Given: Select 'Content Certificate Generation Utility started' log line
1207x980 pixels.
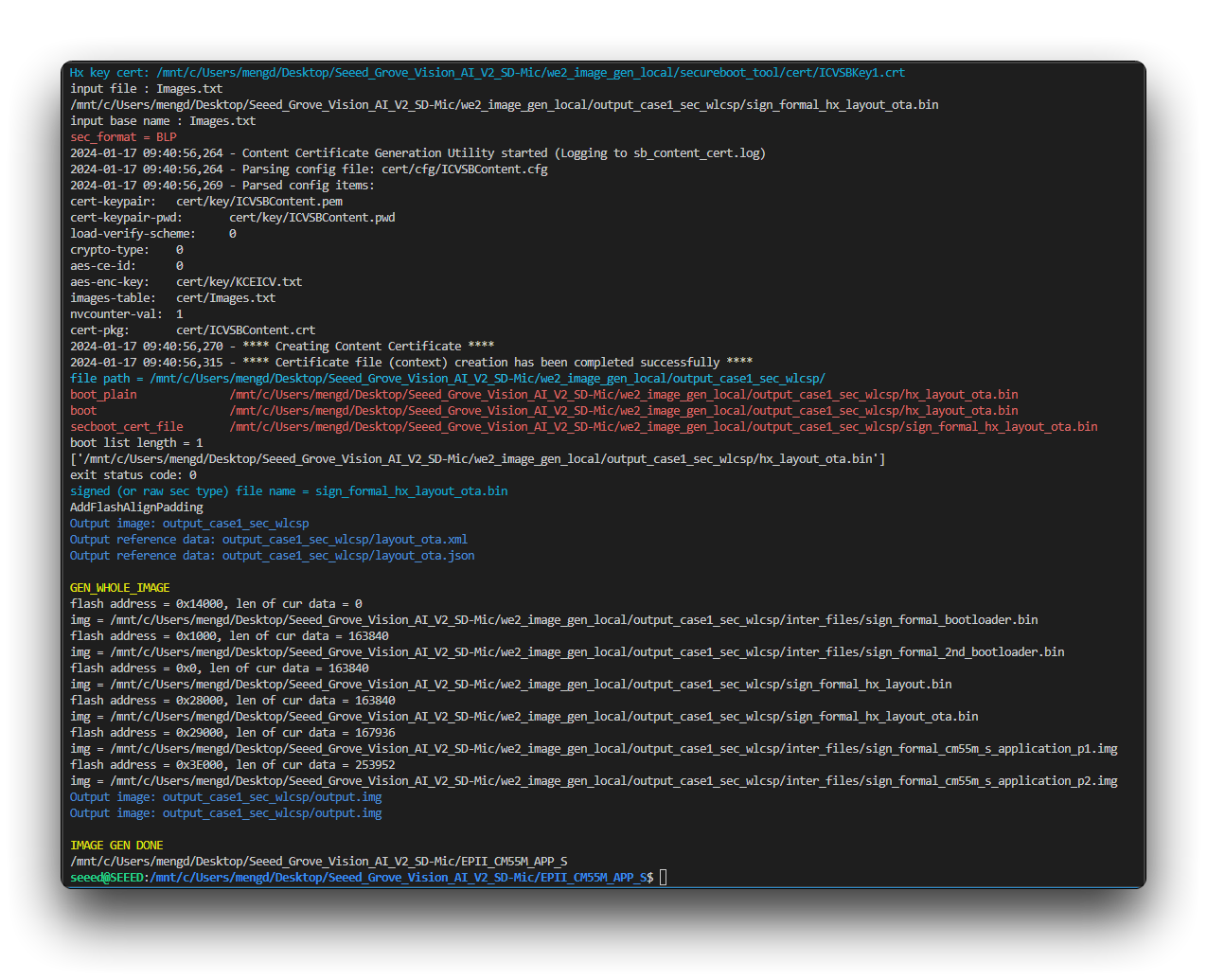Looking at the screenshot, I should tap(417, 153).
